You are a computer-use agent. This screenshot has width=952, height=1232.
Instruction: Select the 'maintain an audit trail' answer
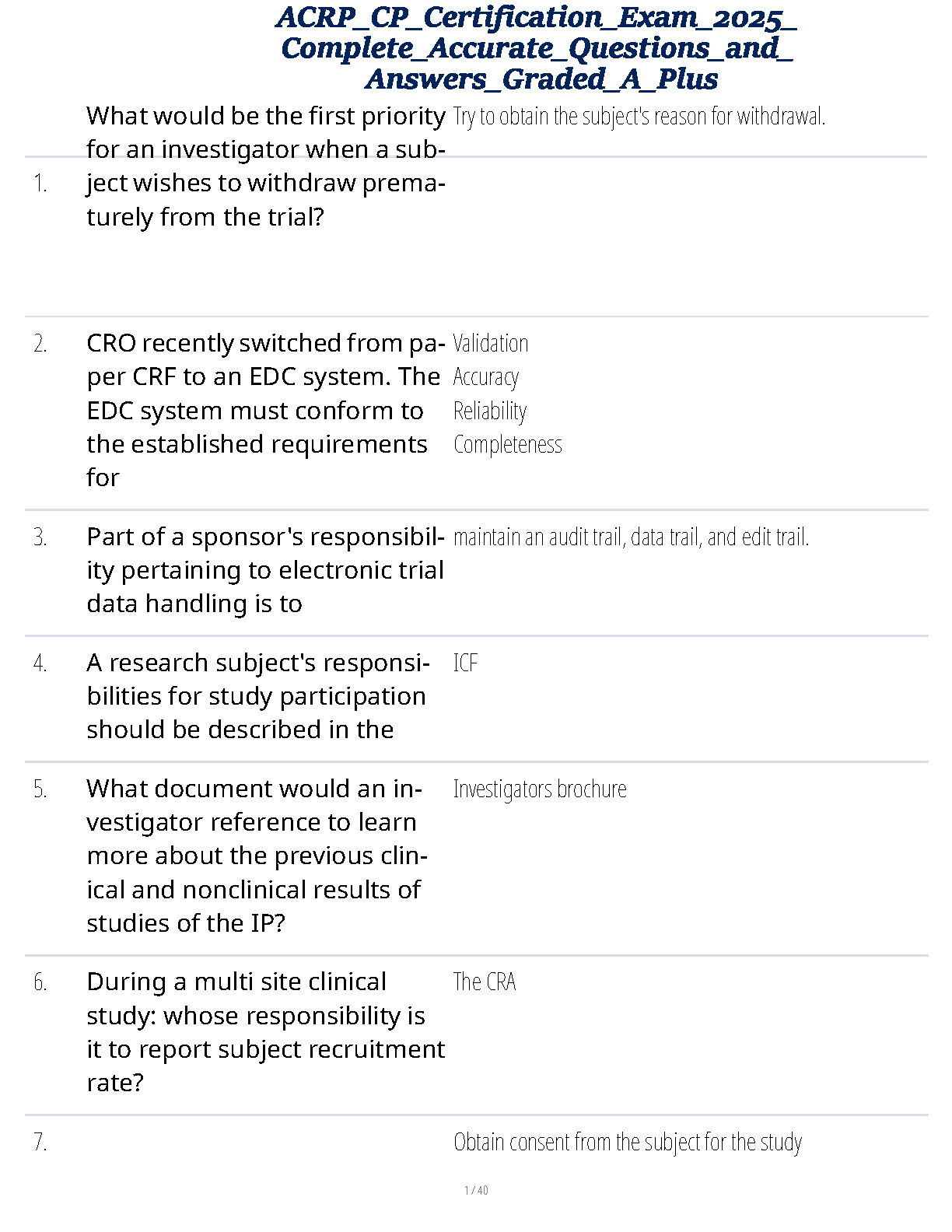(x=631, y=537)
